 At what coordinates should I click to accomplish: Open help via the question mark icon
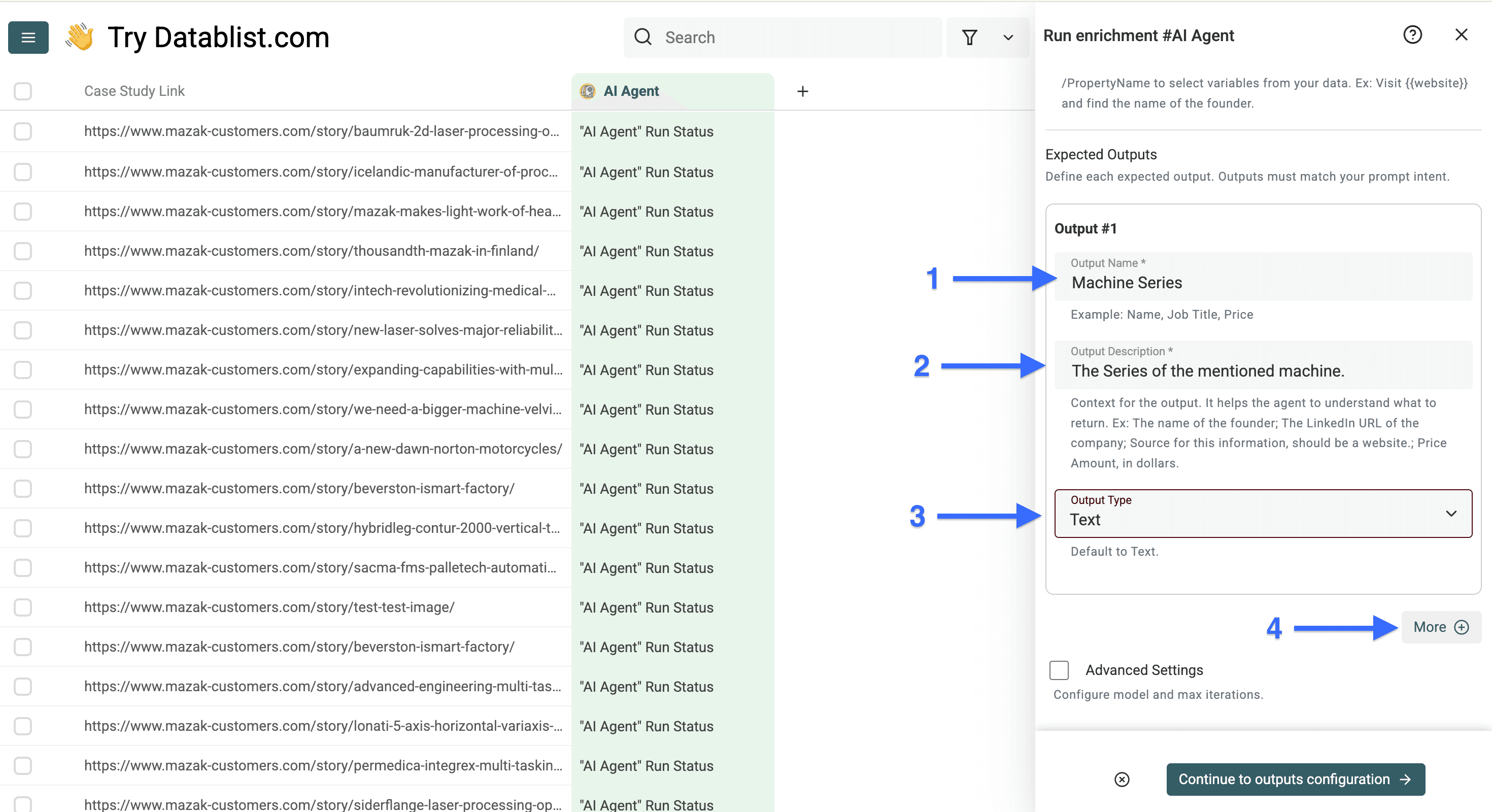point(1413,35)
